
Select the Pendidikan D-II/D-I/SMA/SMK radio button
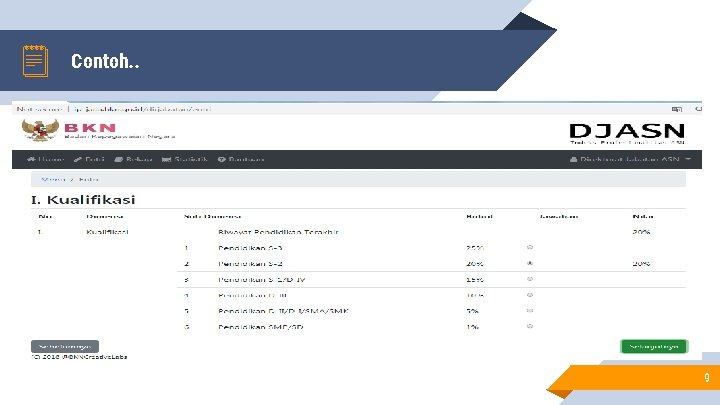coord(529,311)
